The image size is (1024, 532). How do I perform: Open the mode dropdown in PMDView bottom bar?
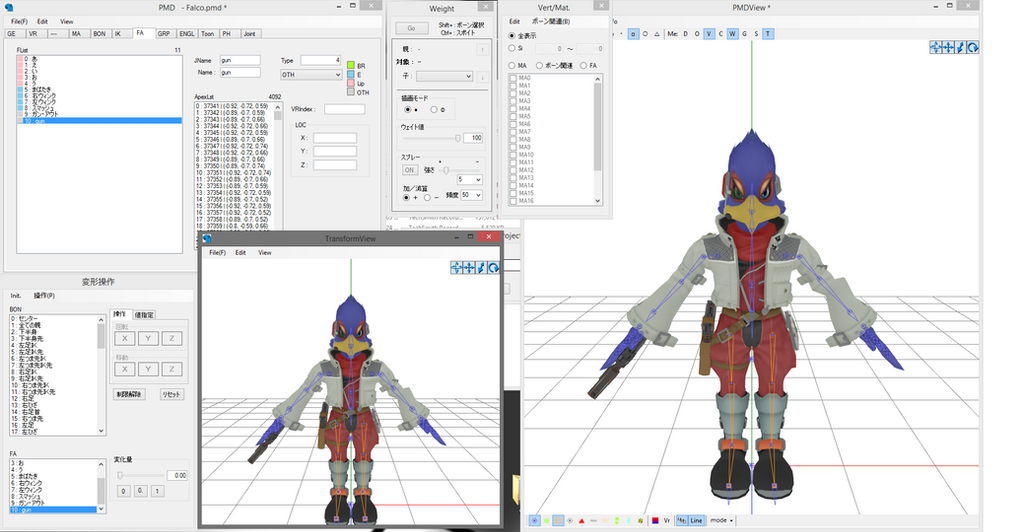tap(722, 520)
